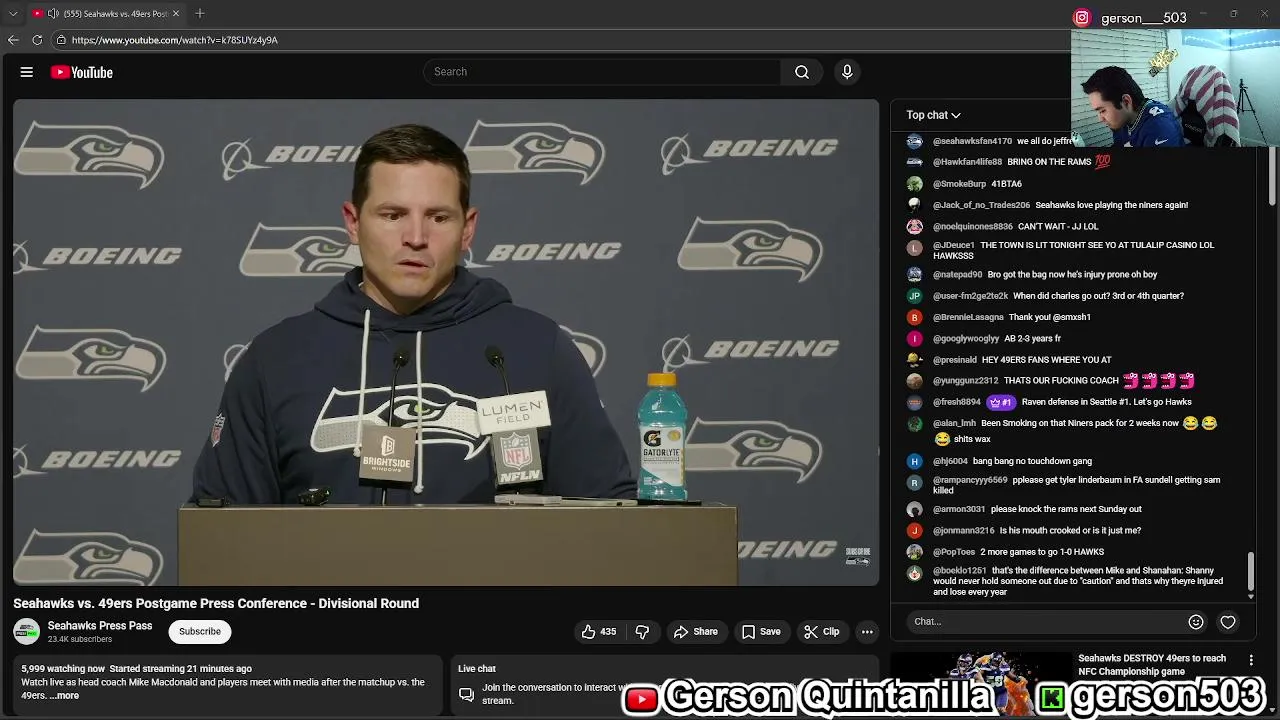Screen dimensions: 1280x720
Task: Click the video title text
Action: [x=216, y=604]
